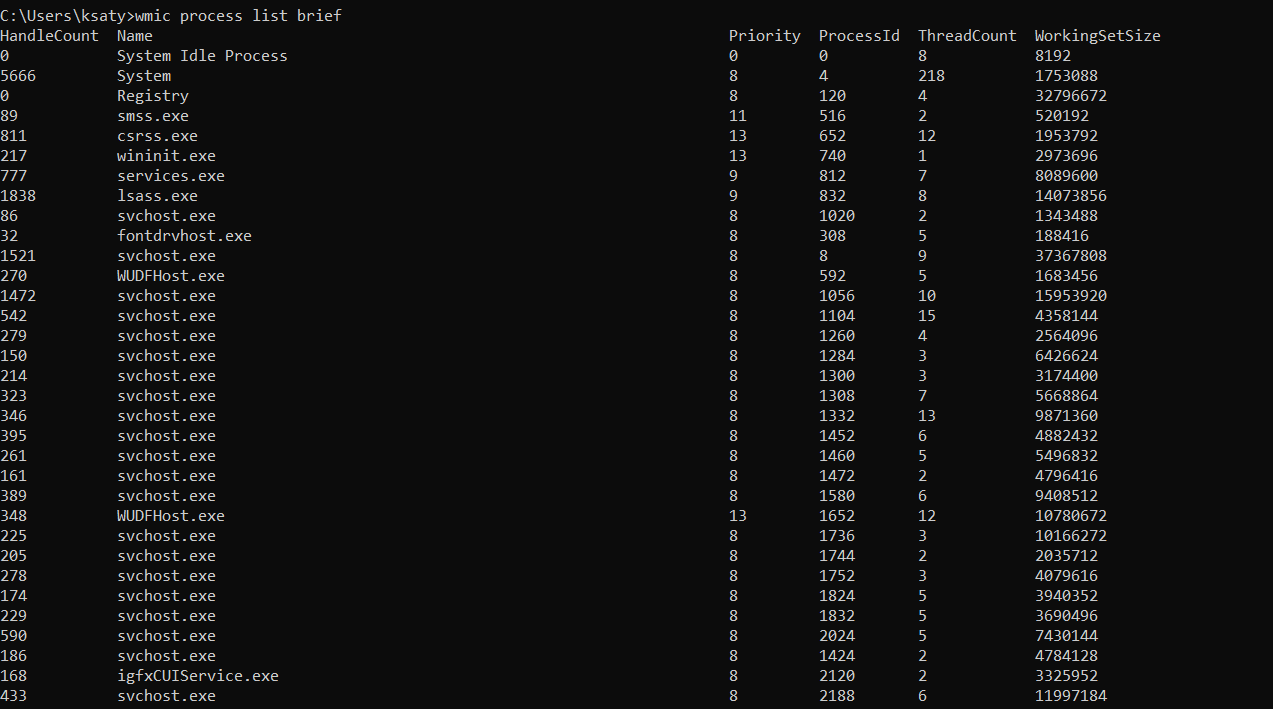Click the handle count 5666 for System
1273x709 pixels.
(x=18, y=76)
